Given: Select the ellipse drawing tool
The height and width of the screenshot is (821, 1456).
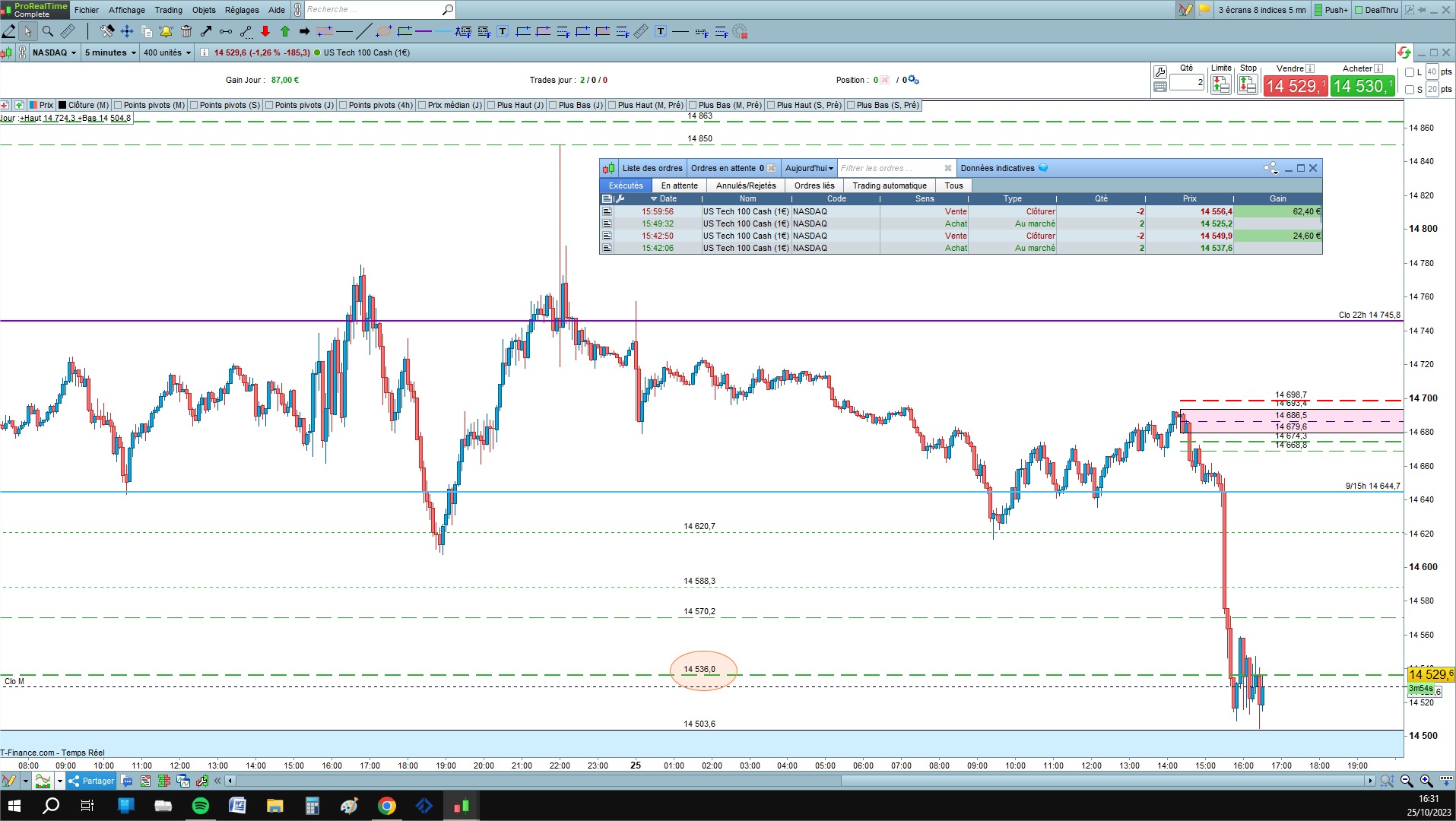Looking at the screenshot, I should 384,31.
